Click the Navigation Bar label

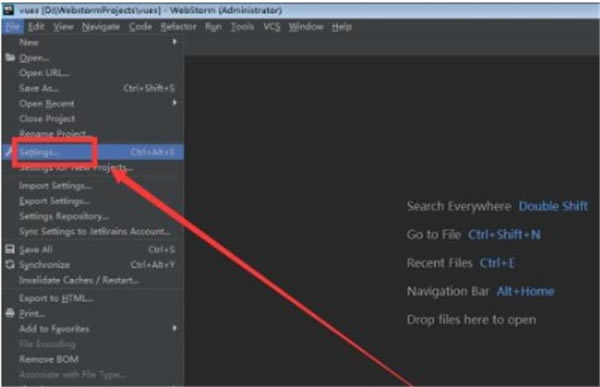point(448,291)
